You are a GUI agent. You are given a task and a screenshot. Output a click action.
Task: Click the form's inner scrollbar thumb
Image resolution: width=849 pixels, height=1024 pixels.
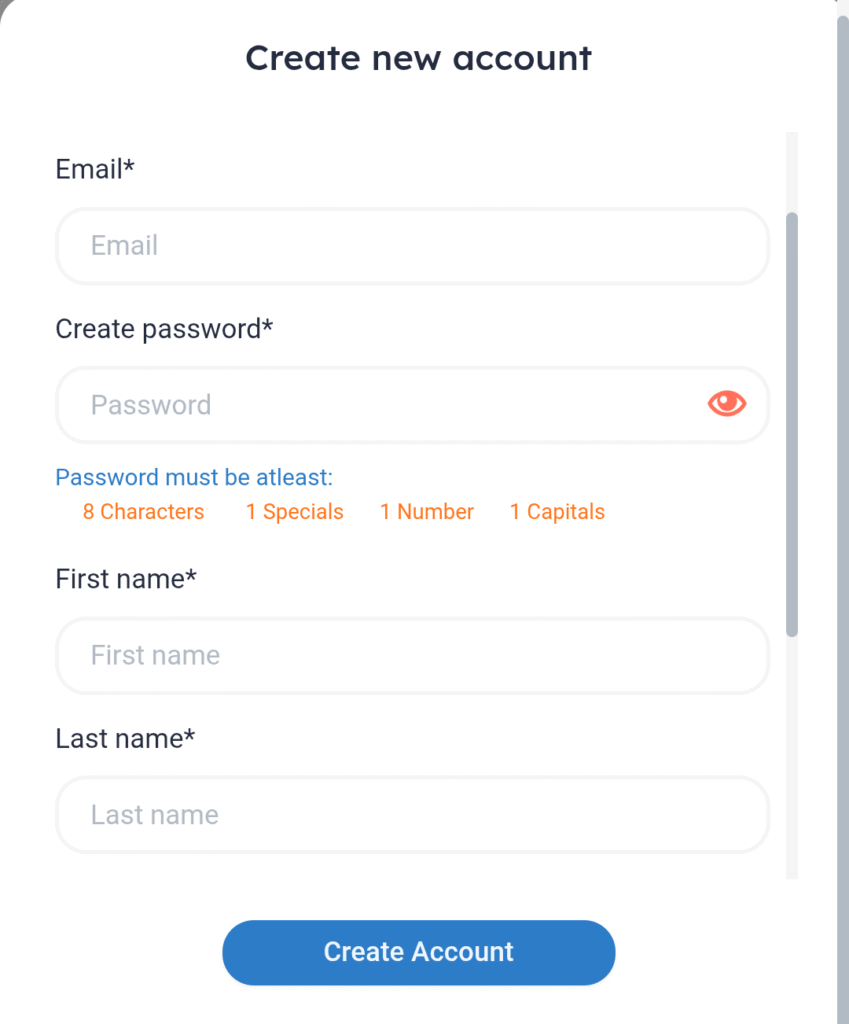coord(792,424)
